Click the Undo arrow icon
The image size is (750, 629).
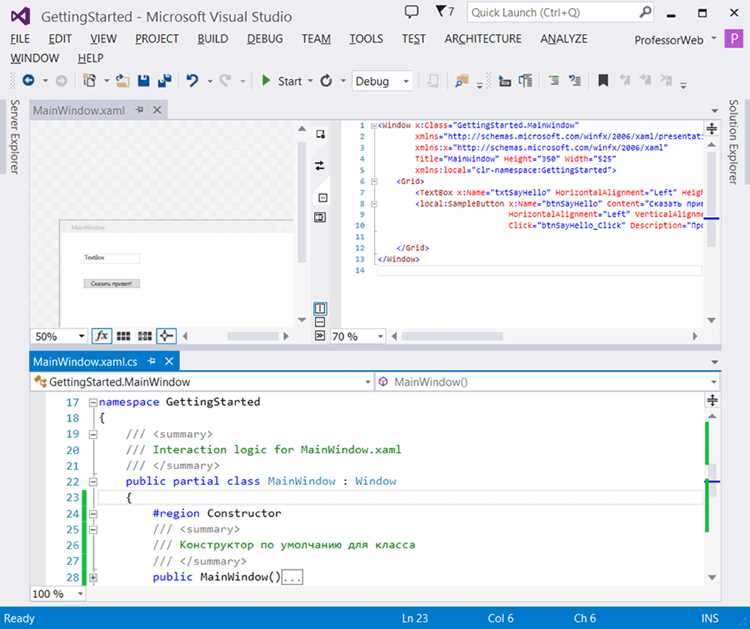click(192, 81)
